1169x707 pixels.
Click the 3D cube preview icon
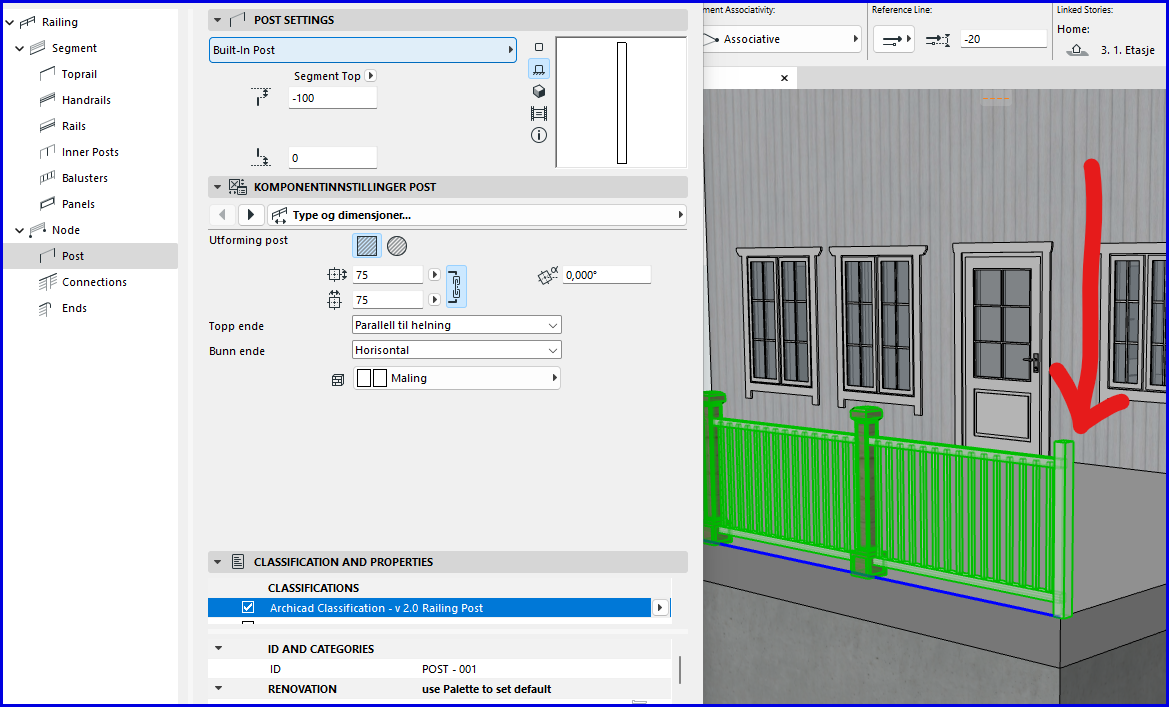point(539,91)
